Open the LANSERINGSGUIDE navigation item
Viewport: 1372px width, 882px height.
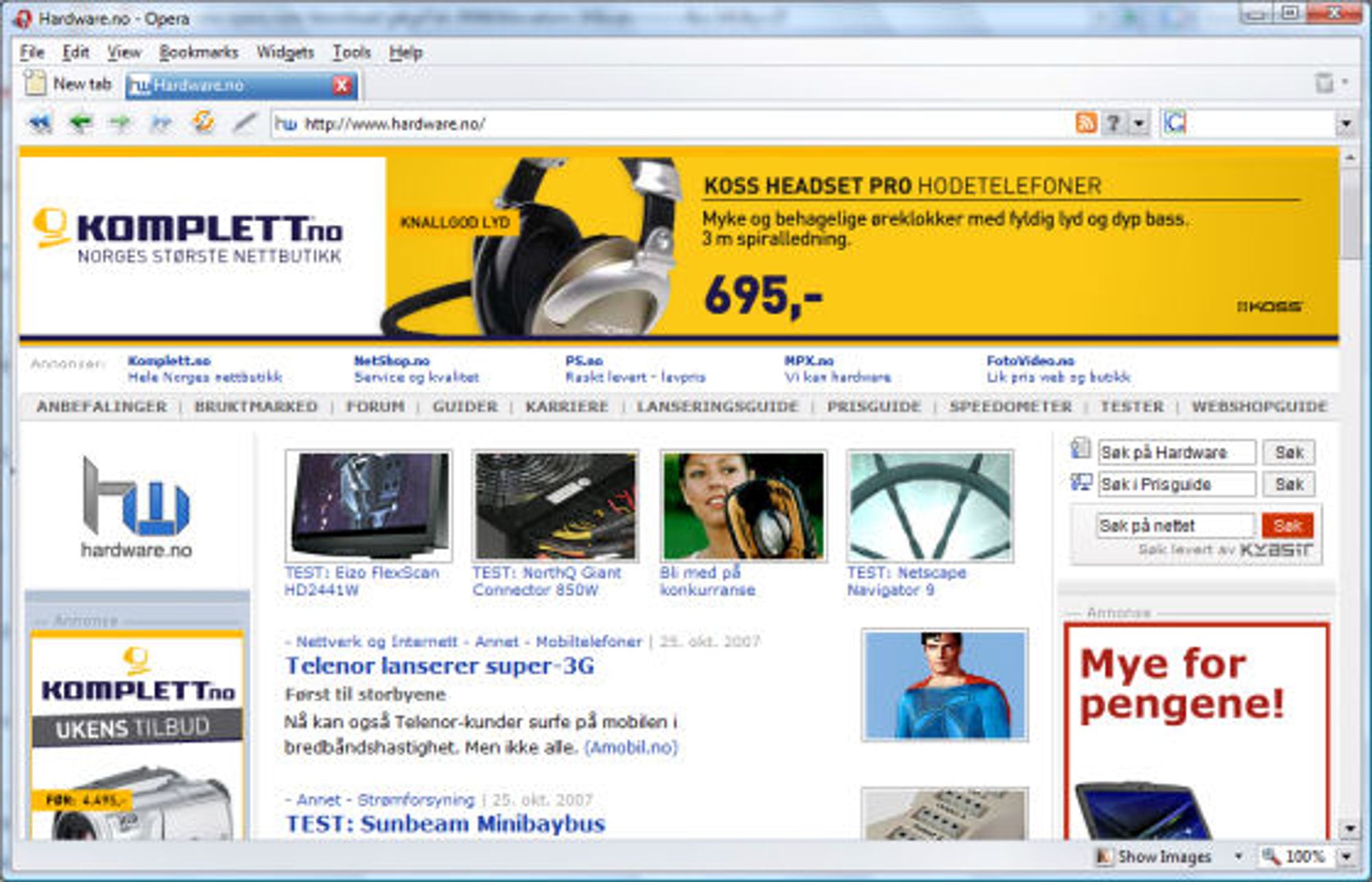[718, 407]
